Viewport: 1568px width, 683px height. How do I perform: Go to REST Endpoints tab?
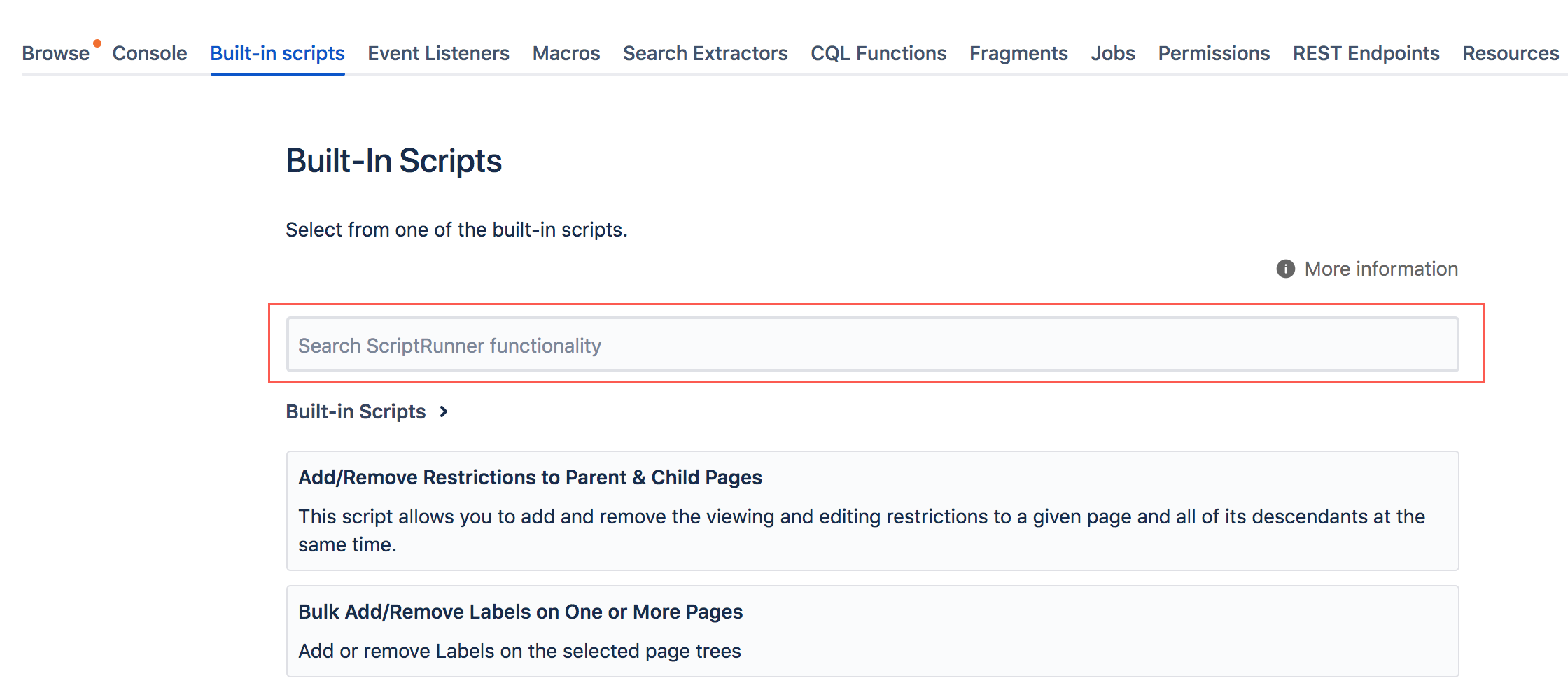[1366, 53]
